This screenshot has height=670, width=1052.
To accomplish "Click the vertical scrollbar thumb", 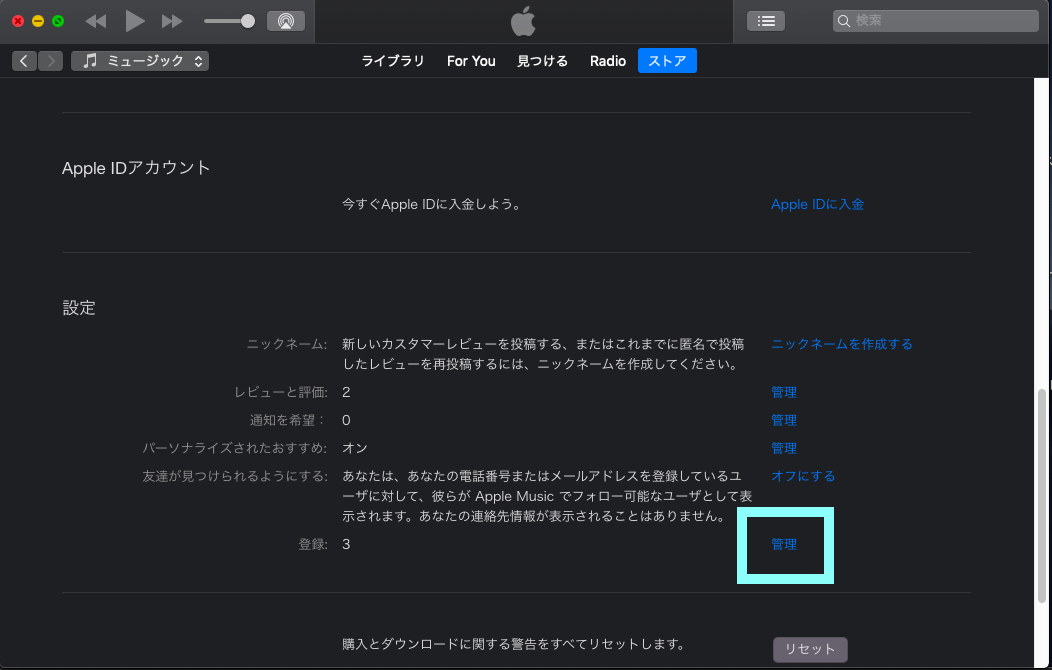I will (x=1042, y=495).
